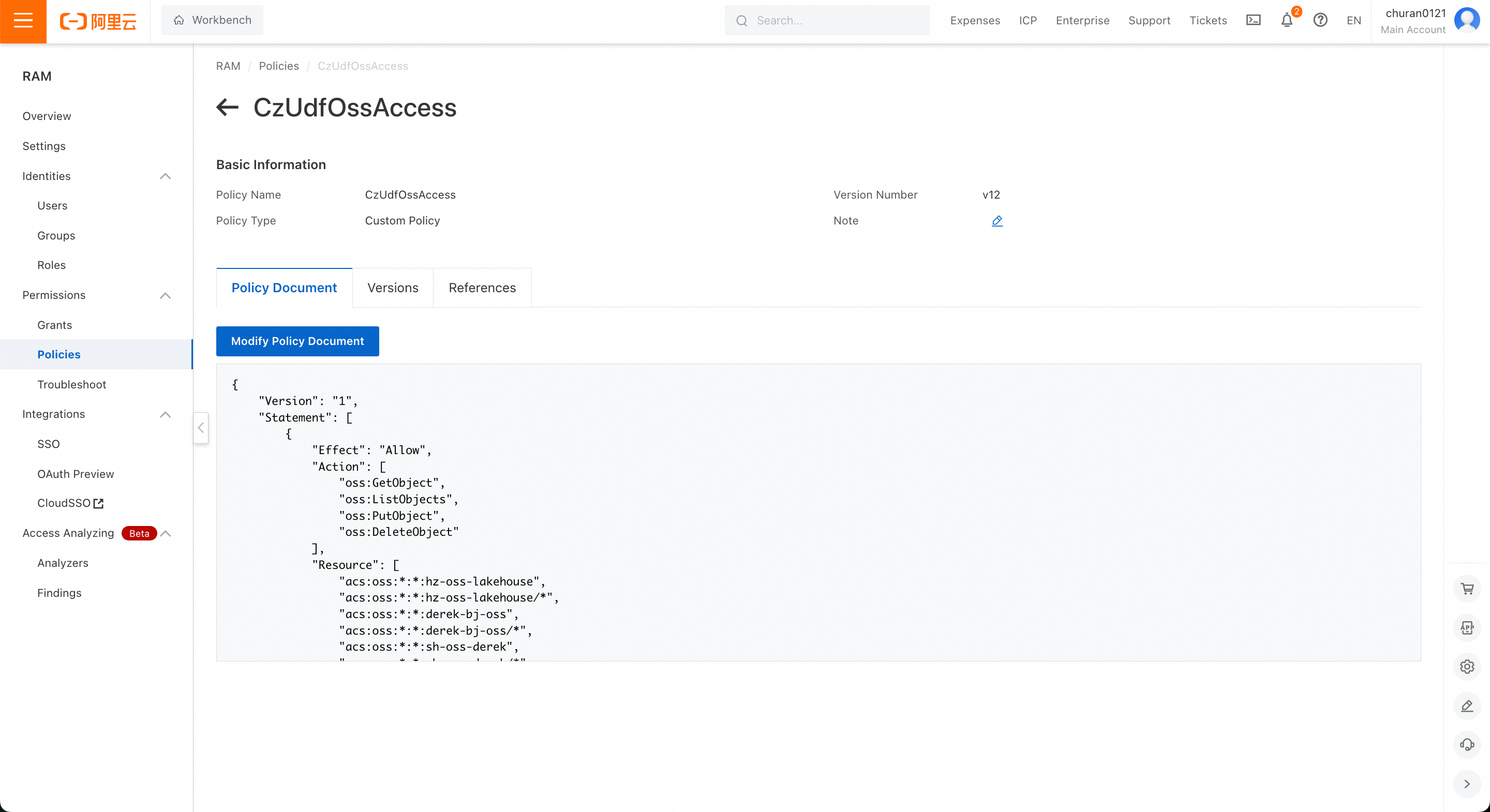Open the shopping cart icon

pos(1467,589)
